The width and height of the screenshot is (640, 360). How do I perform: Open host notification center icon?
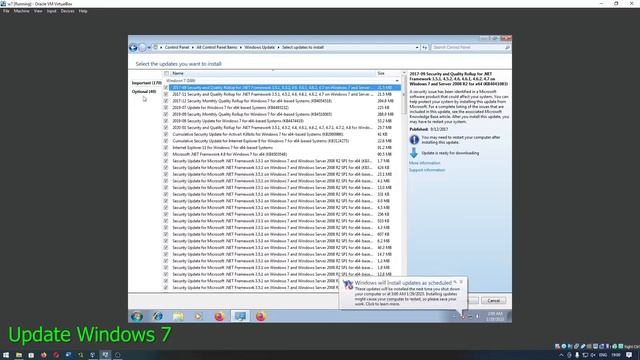[629, 355]
